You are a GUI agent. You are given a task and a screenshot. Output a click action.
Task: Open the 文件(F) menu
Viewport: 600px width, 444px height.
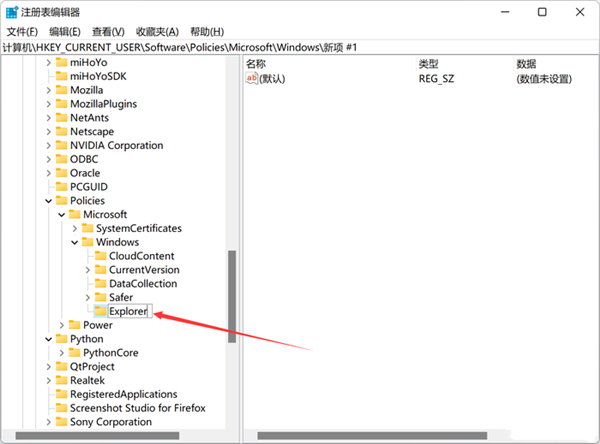point(22,32)
